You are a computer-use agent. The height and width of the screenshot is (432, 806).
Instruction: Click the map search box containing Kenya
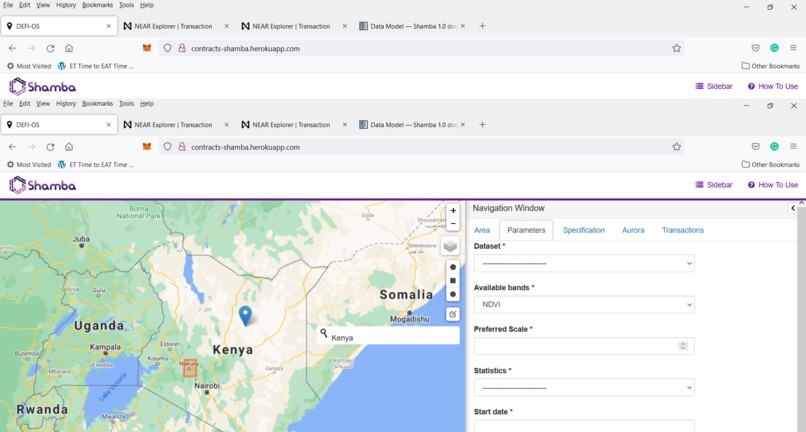pos(388,336)
